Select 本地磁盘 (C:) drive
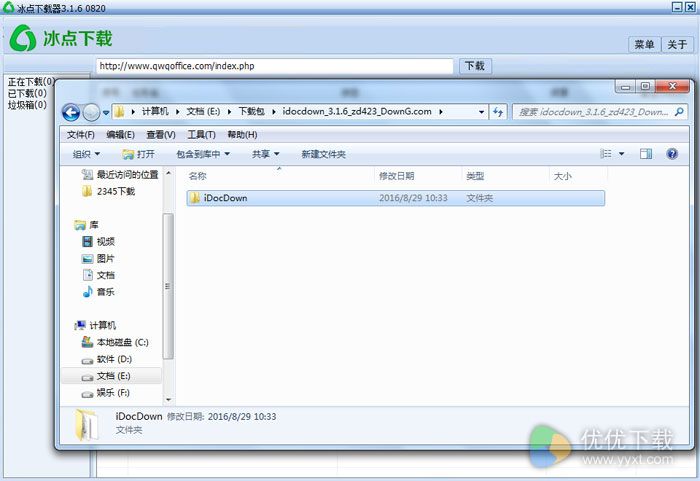Viewport: 700px width, 481px height. pyautogui.click(x=115, y=343)
